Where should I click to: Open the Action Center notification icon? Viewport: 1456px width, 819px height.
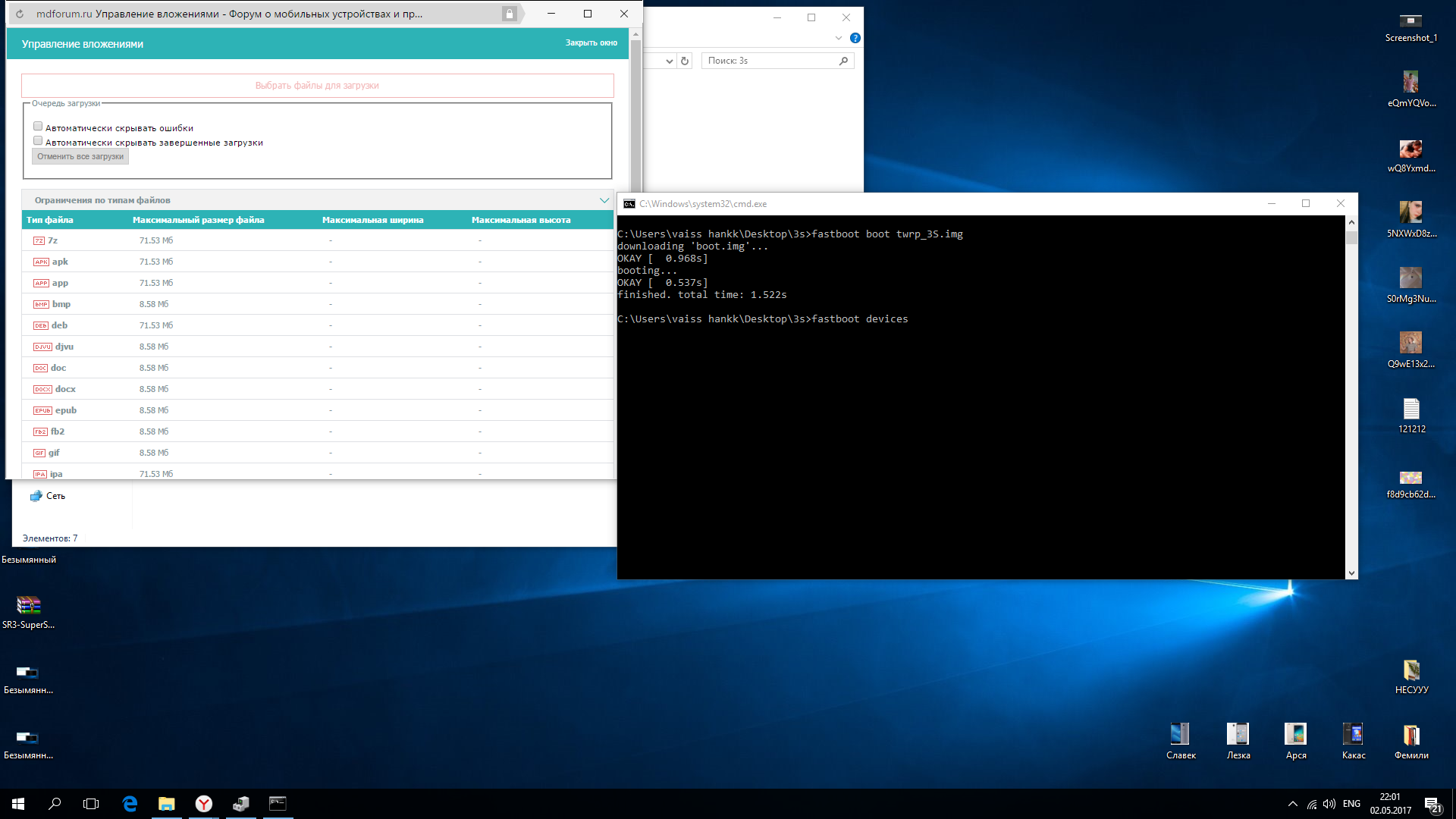[1431, 804]
